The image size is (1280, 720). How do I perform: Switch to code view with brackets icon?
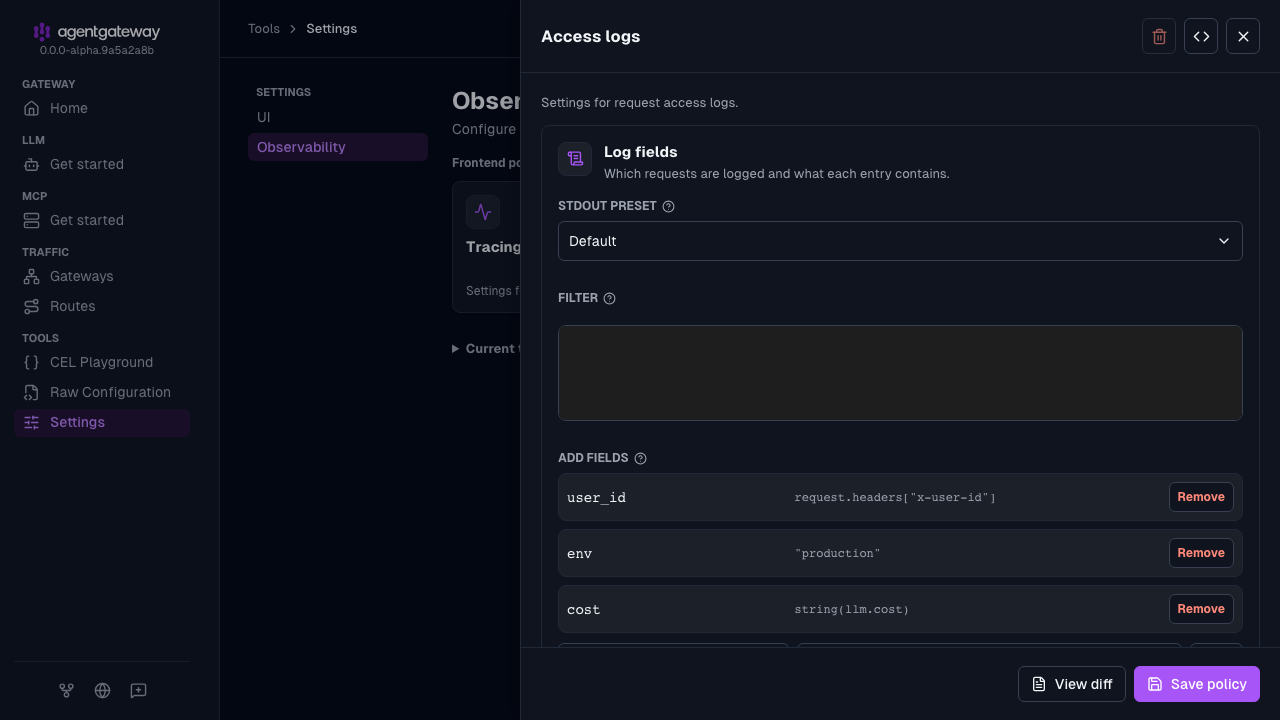pos(1201,36)
